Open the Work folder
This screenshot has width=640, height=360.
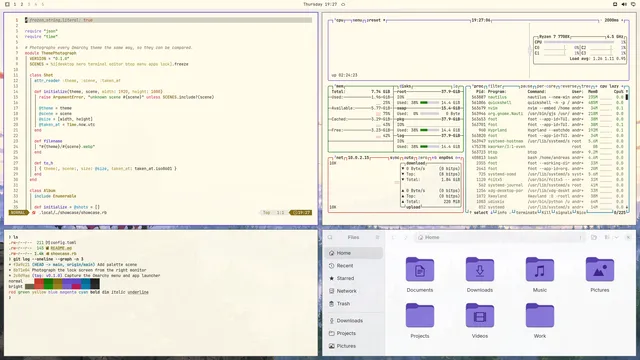click(540, 316)
